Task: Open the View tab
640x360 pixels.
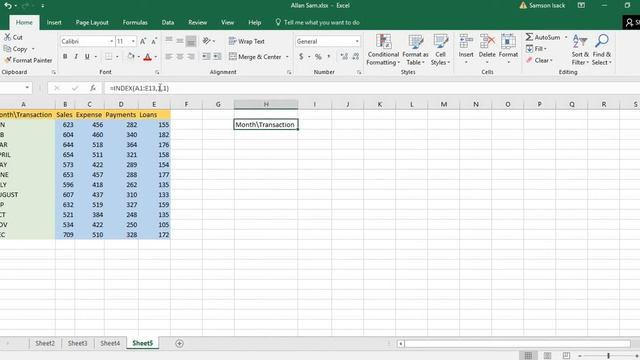Action: coord(227,22)
